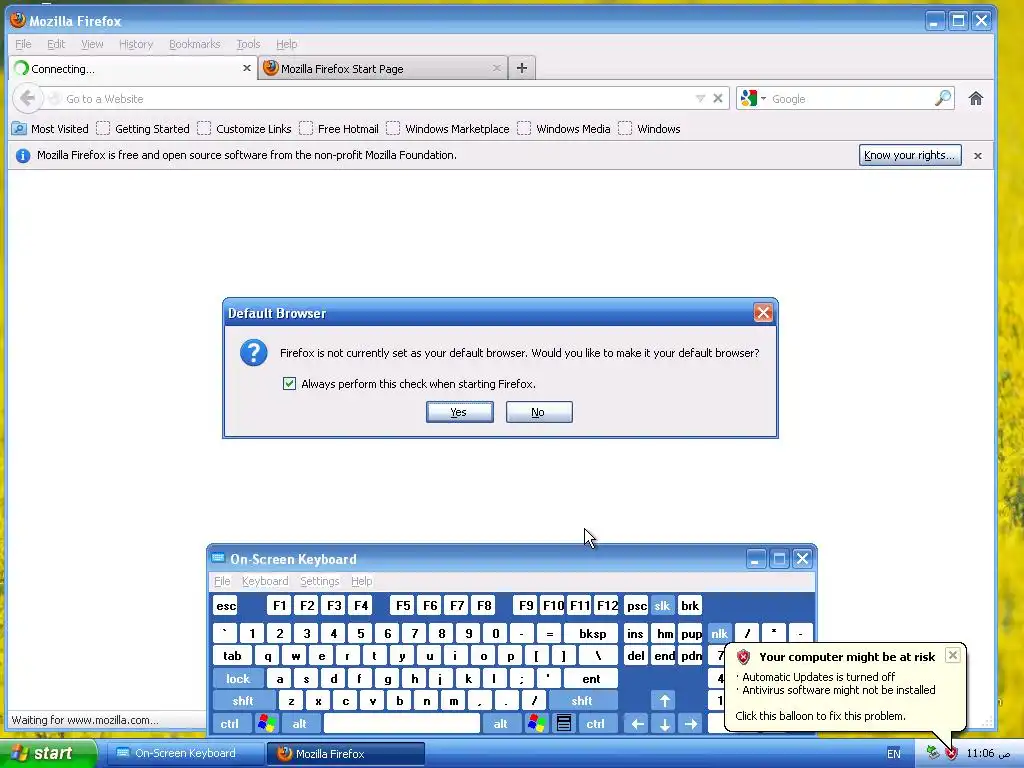Toggle the nlk num lock key
The width and height of the screenshot is (1024, 768).
tap(719, 633)
